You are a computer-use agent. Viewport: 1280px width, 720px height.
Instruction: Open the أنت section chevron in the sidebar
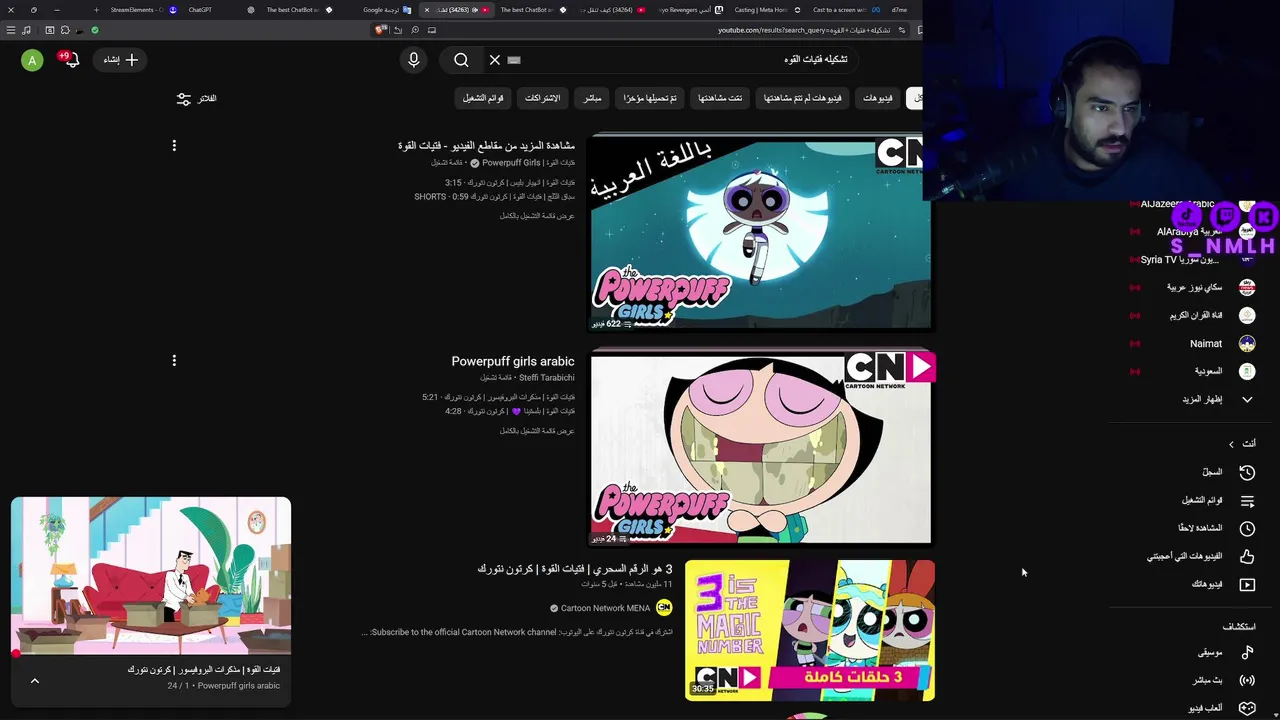(1231, 444)
